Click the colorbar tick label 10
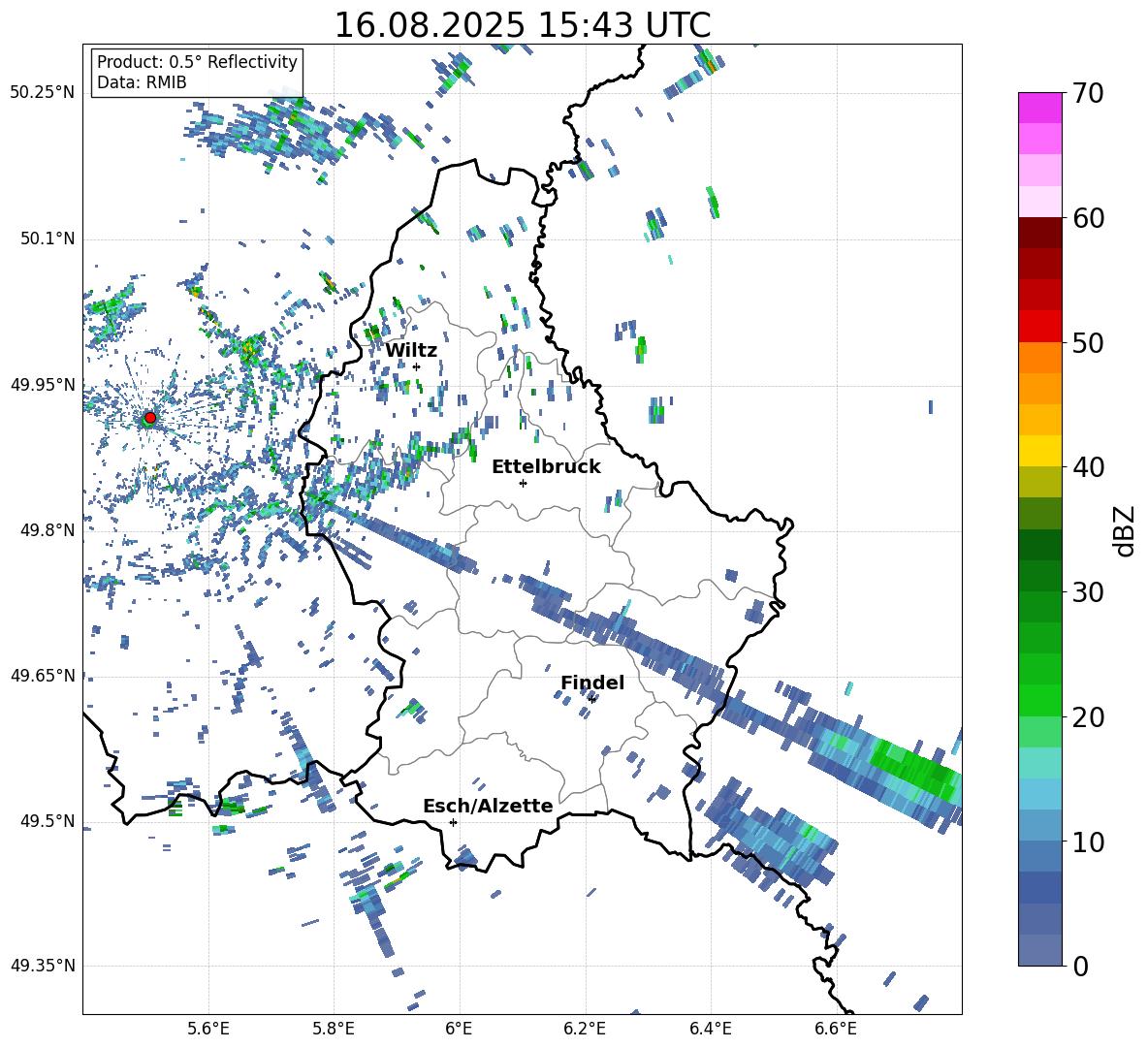 [1088, 842]
